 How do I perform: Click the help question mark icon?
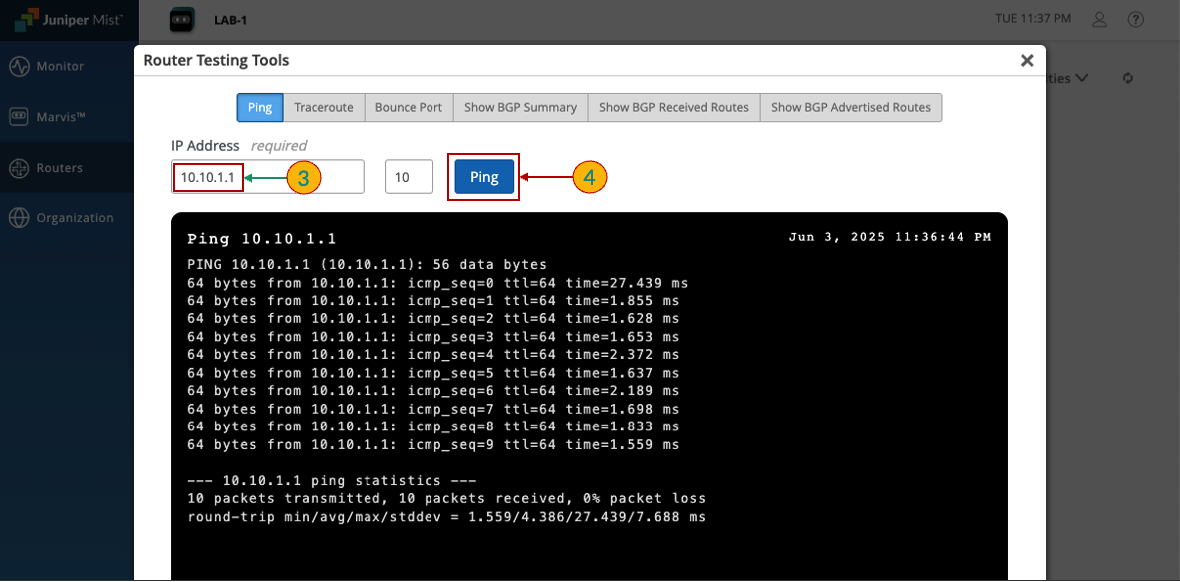(1135, 19)
